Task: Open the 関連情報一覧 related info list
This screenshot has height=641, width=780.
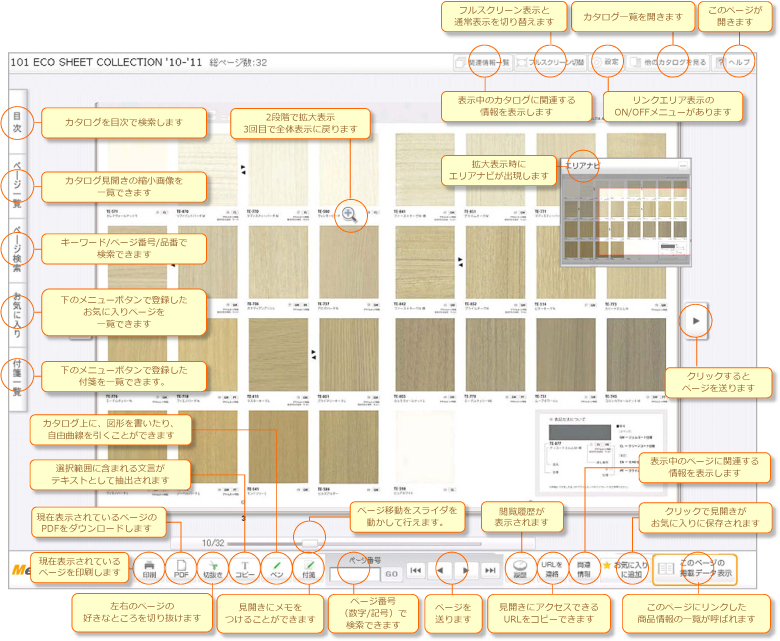Action: [x=483, y=62]
